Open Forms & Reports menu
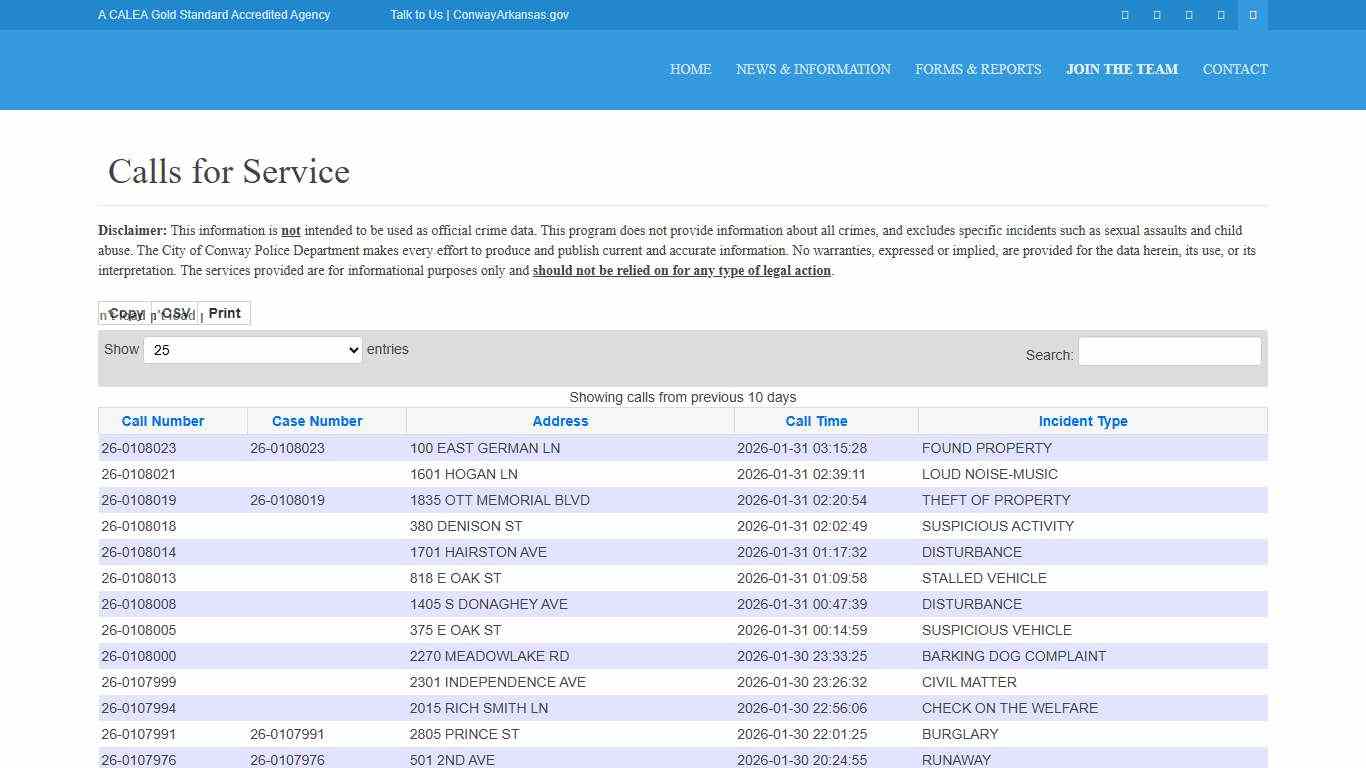This screenshot has width=1366, height=768. click(978, 69)
